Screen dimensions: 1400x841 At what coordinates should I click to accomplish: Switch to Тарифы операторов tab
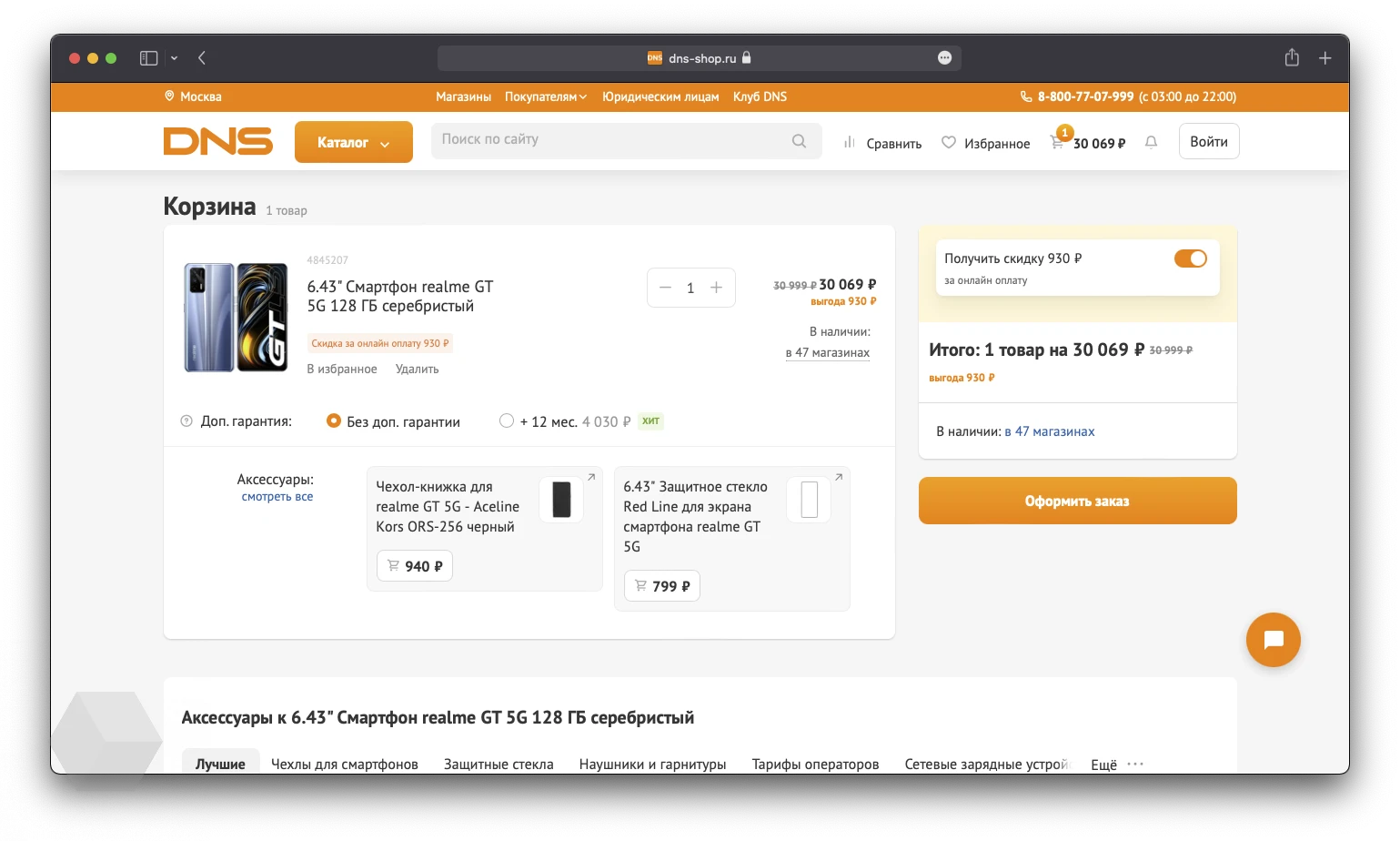(x=815, y=765)
